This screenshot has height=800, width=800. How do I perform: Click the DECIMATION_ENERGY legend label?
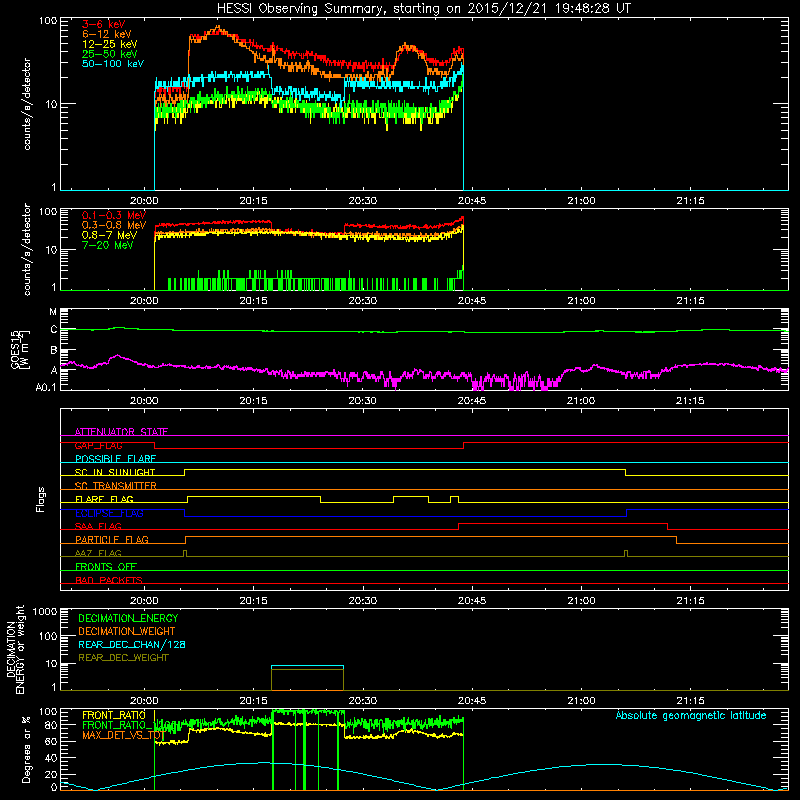(x=128, y=618)
